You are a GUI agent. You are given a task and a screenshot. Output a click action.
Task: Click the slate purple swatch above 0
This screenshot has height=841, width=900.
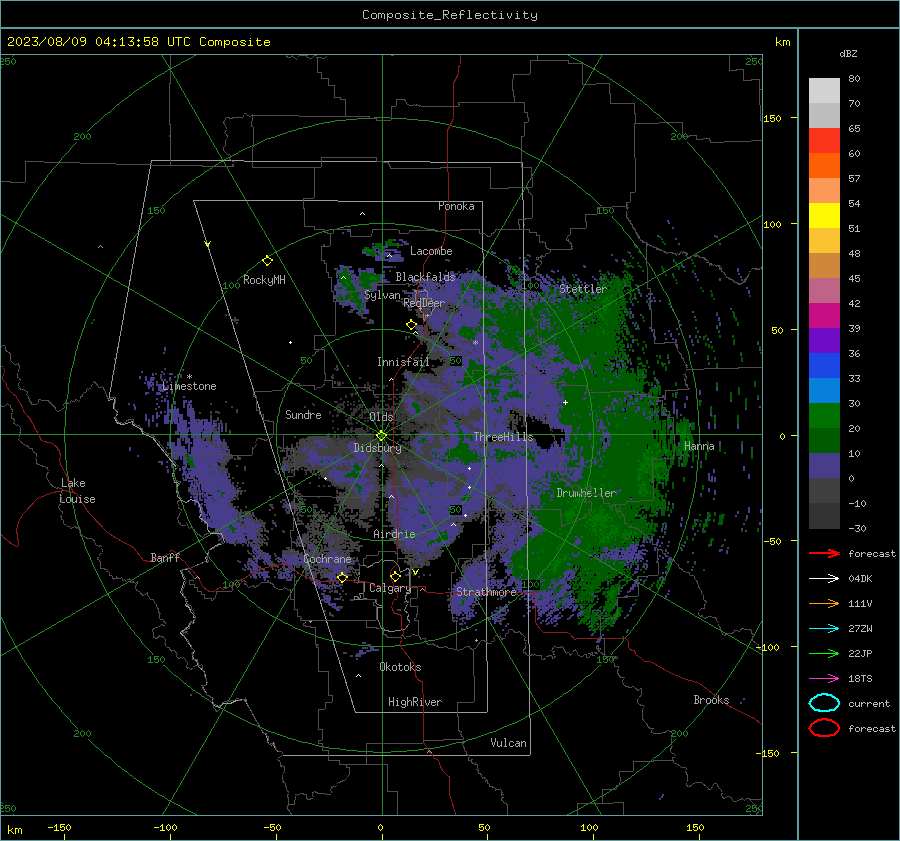(824, 466)
